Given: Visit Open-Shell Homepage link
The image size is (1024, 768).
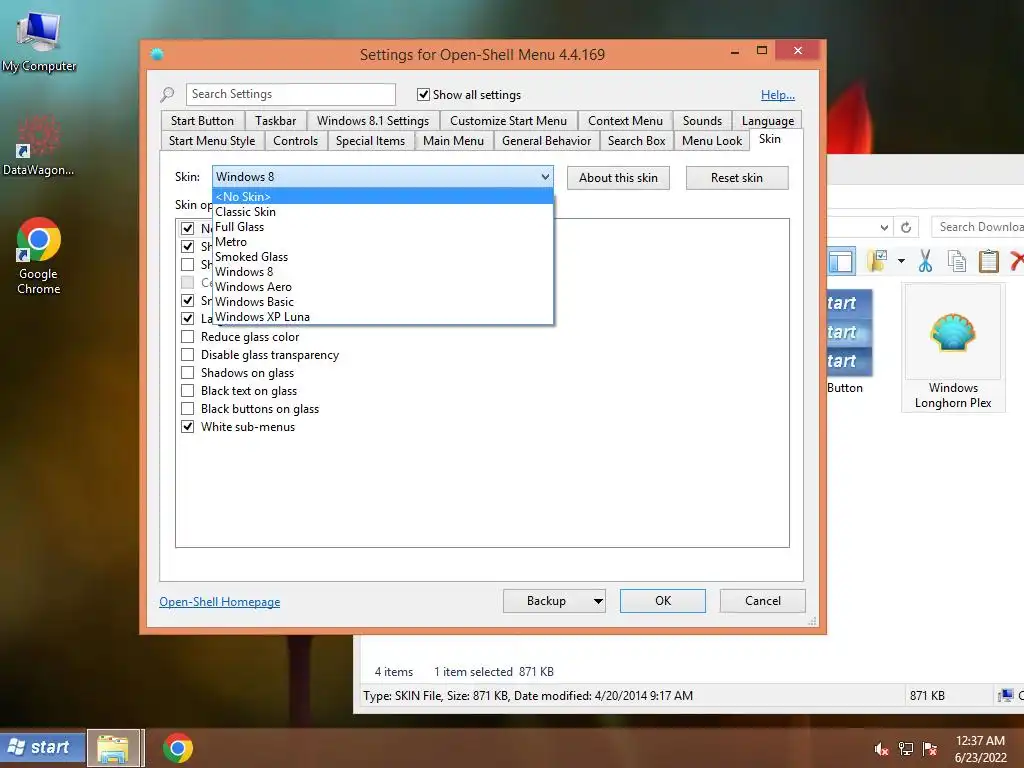Looking at the screenshot, I should tap(219, 602).
